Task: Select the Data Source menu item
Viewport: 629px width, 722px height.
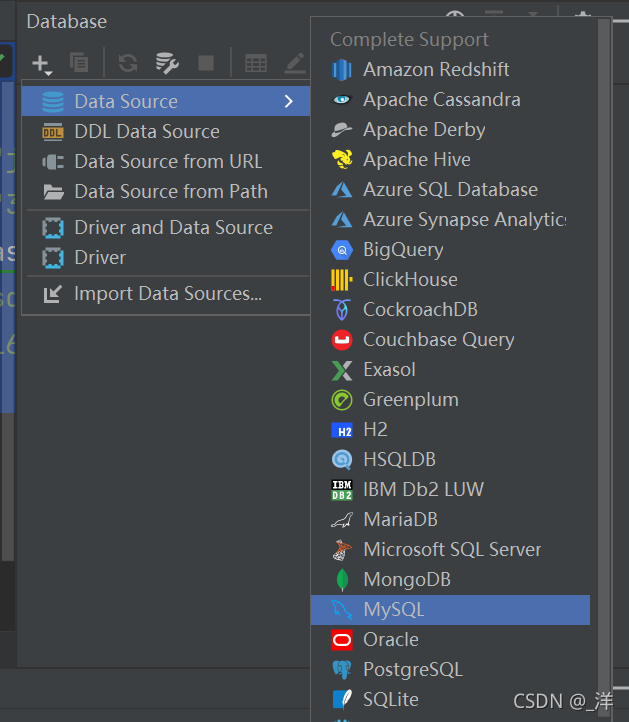Action: tap(166, 101)
